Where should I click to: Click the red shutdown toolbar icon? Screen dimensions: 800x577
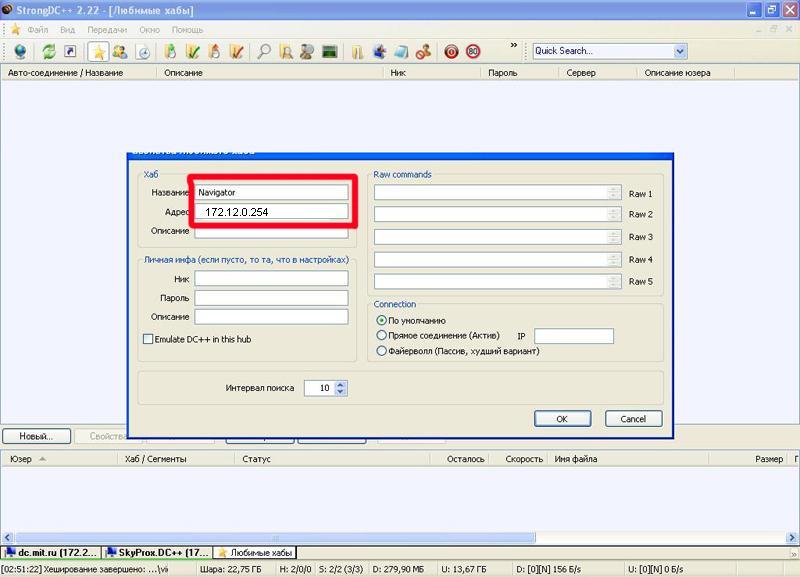pos(451,51)
